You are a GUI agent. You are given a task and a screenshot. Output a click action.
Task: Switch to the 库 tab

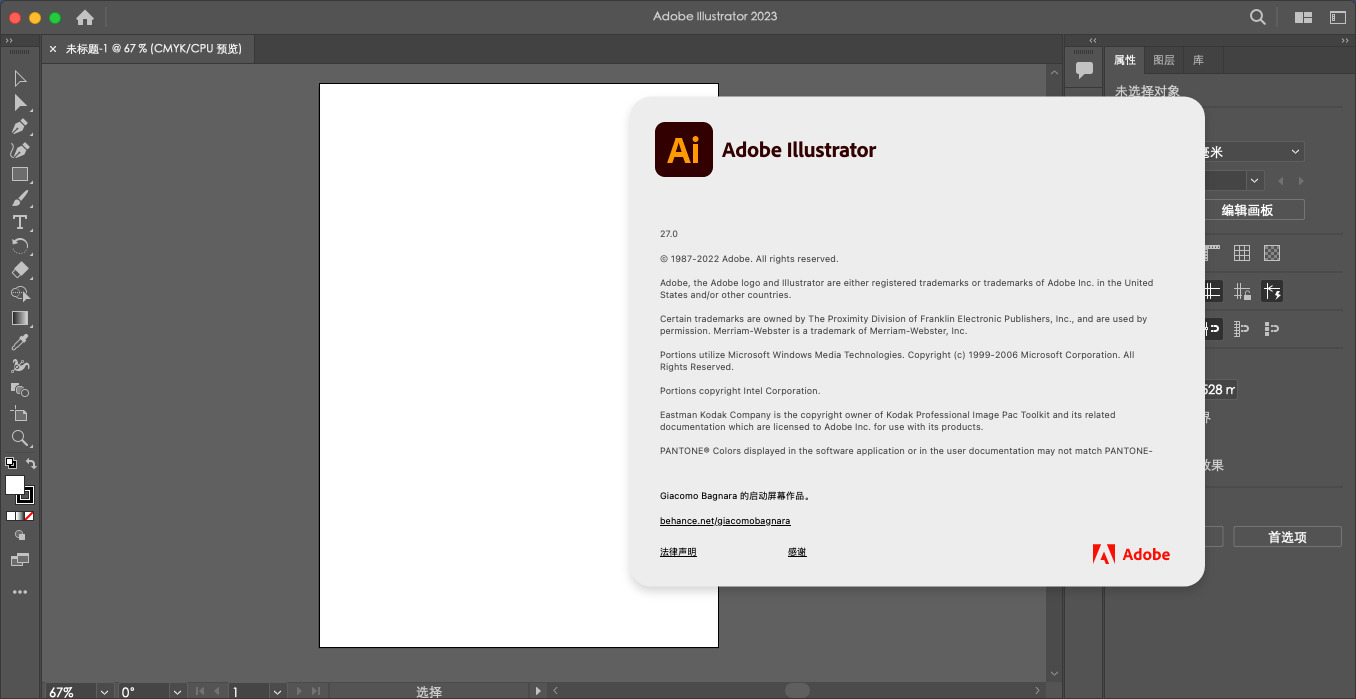pyautogui.click(x=1198, y=60)
